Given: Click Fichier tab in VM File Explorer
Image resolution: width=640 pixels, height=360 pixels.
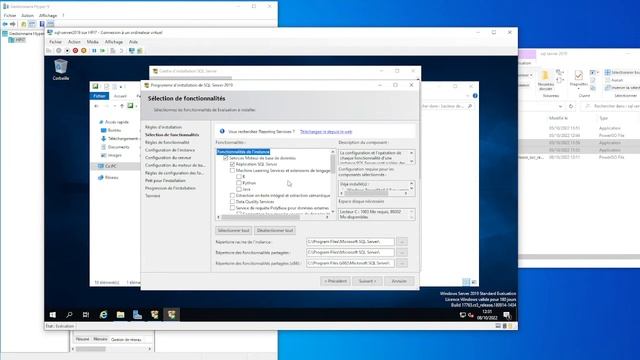Looking at the screenshot, I should (99, 96).
